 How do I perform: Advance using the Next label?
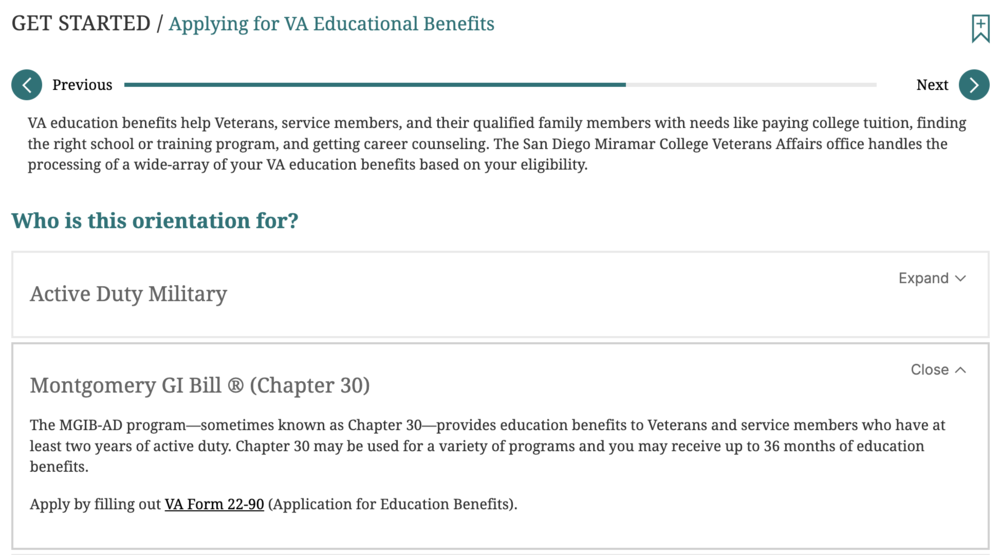tap(932, 85)
